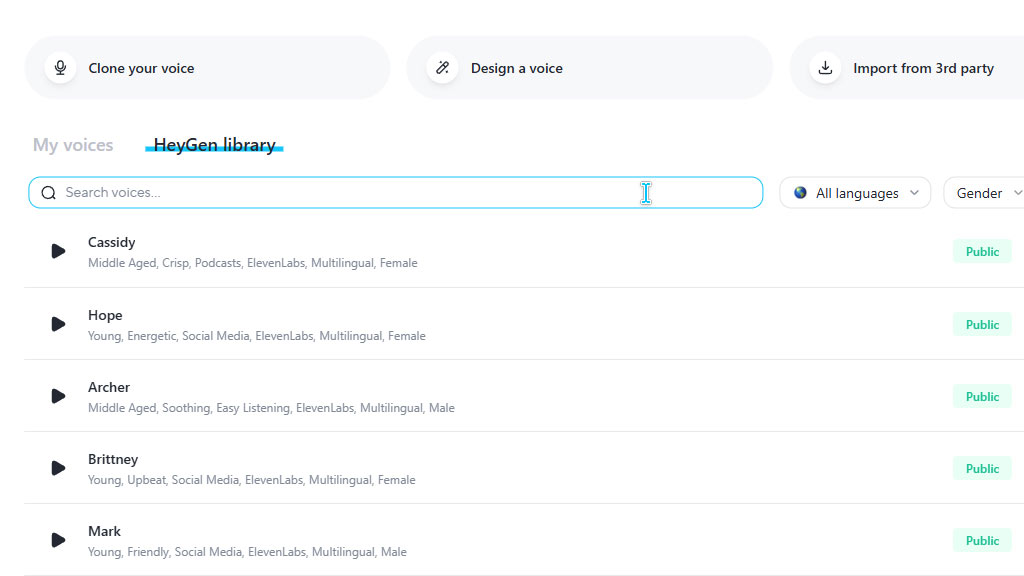
Task: Click the download icon for Import from 3rd party
Action: tap(825, 68)
